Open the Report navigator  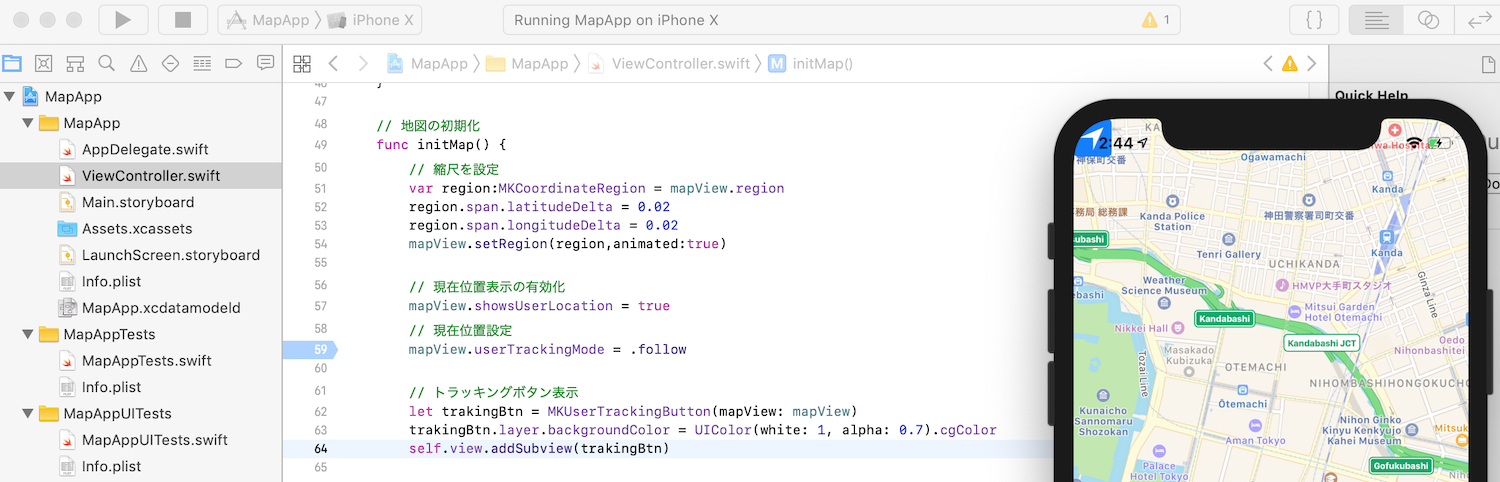pos(265,64)
